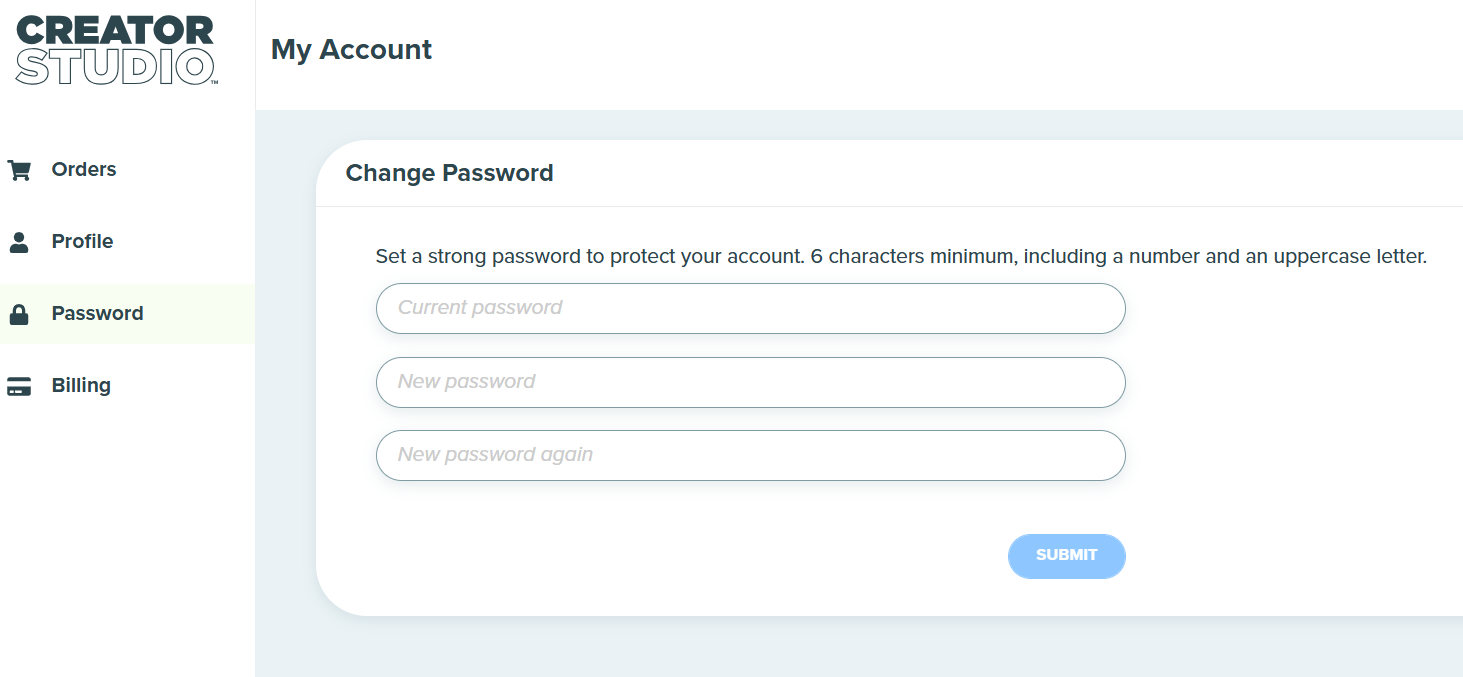Click the Orders shopping cart icon

[19, 170]
